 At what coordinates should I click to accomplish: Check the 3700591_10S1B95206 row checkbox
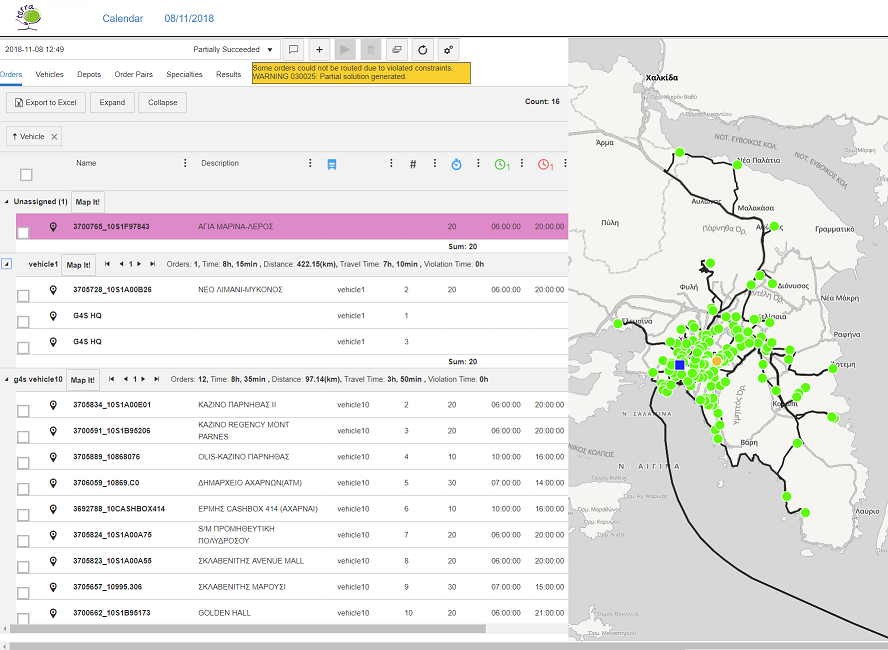click(x=23, y=437)
